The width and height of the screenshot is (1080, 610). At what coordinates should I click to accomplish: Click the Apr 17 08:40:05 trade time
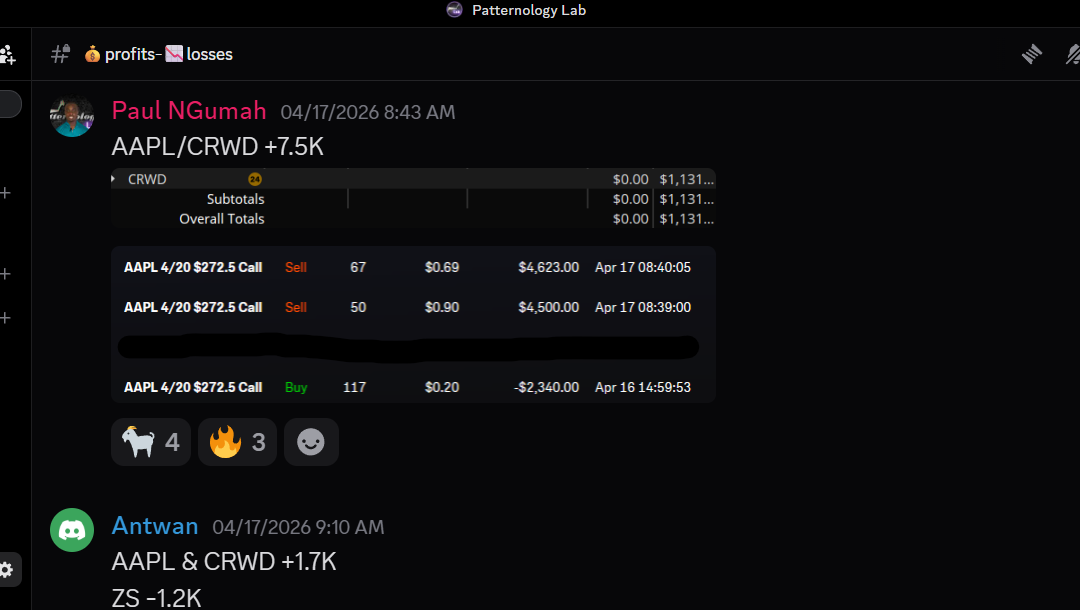643,267
